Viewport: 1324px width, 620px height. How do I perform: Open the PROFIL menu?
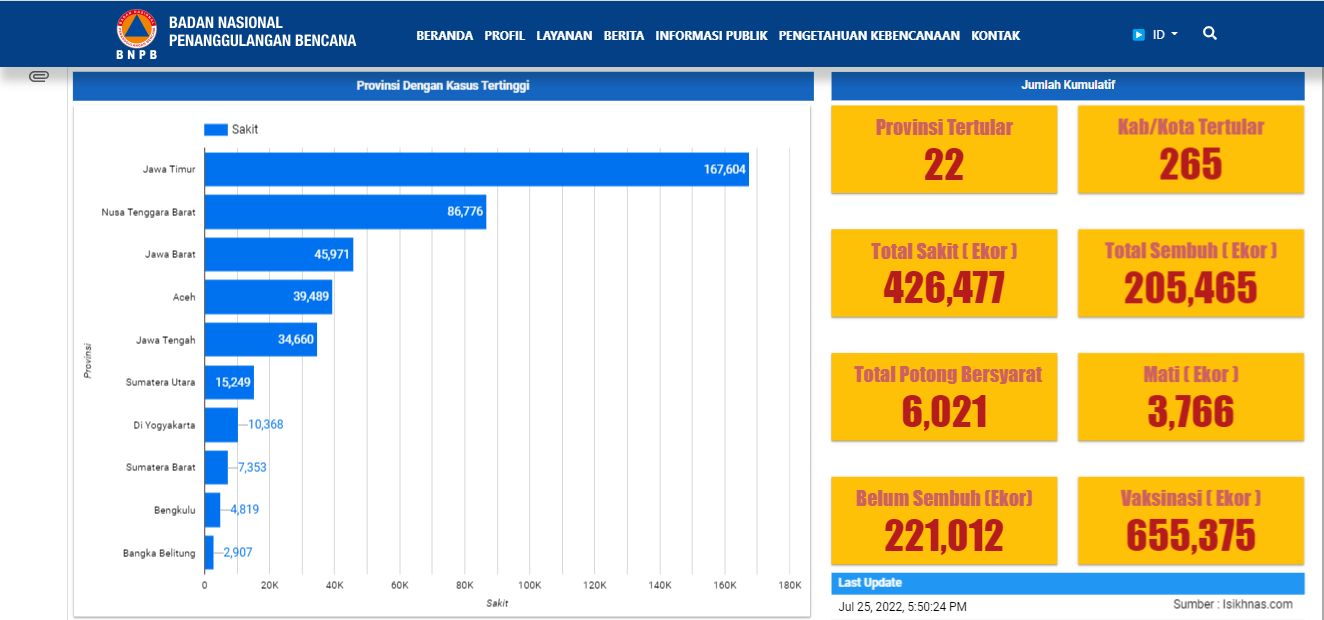coord(504,35)
